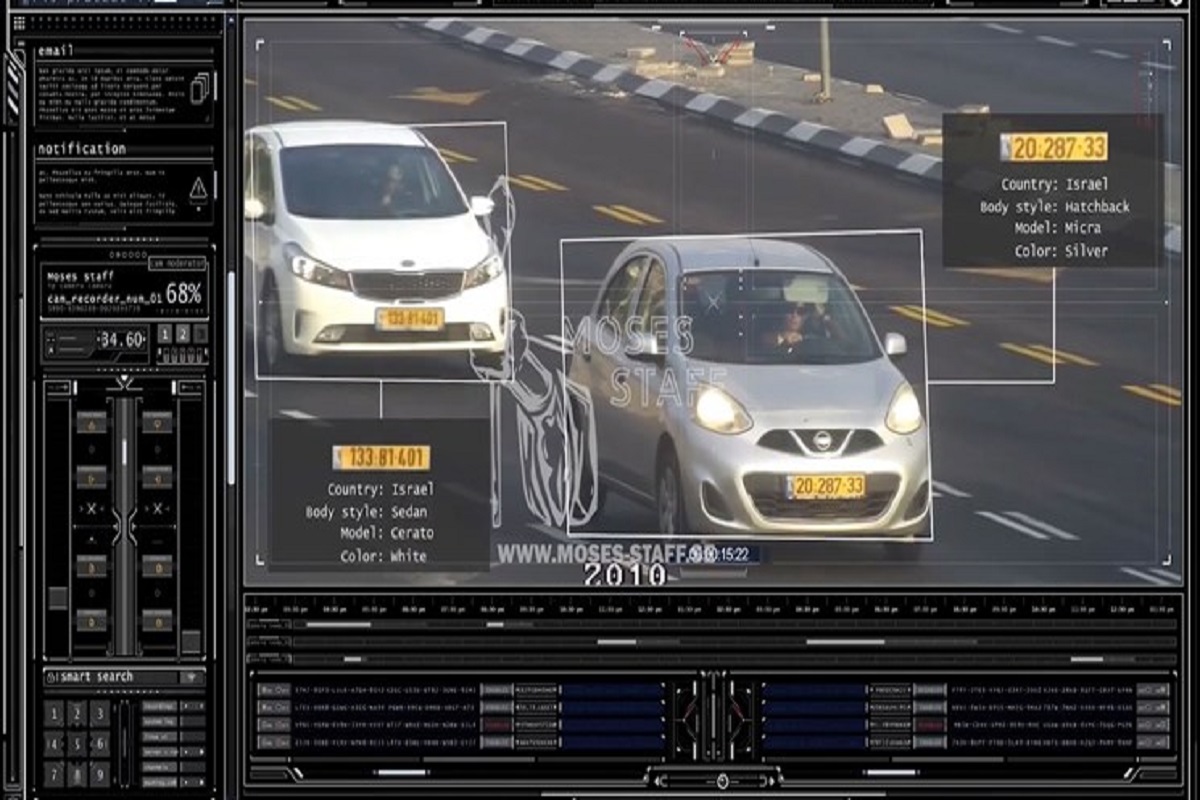This screenshot has height=800, width=1200.
Task: Click the 68% recorder level readout
Action: click(184, 294)
